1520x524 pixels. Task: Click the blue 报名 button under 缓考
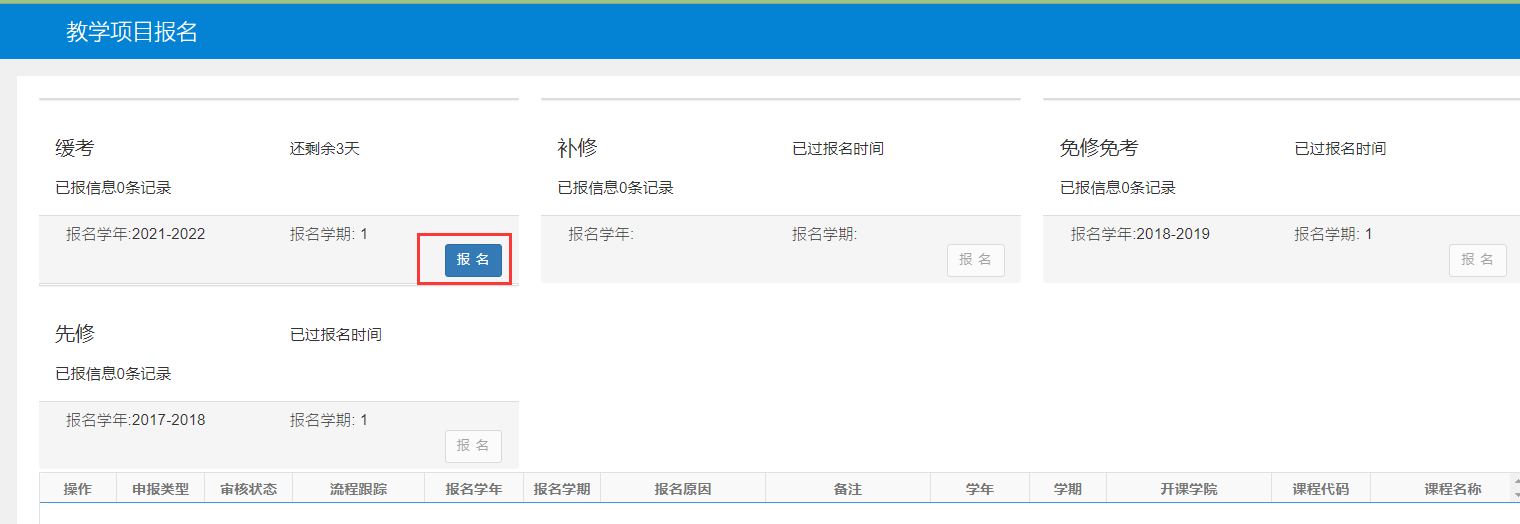coord(473,260)
